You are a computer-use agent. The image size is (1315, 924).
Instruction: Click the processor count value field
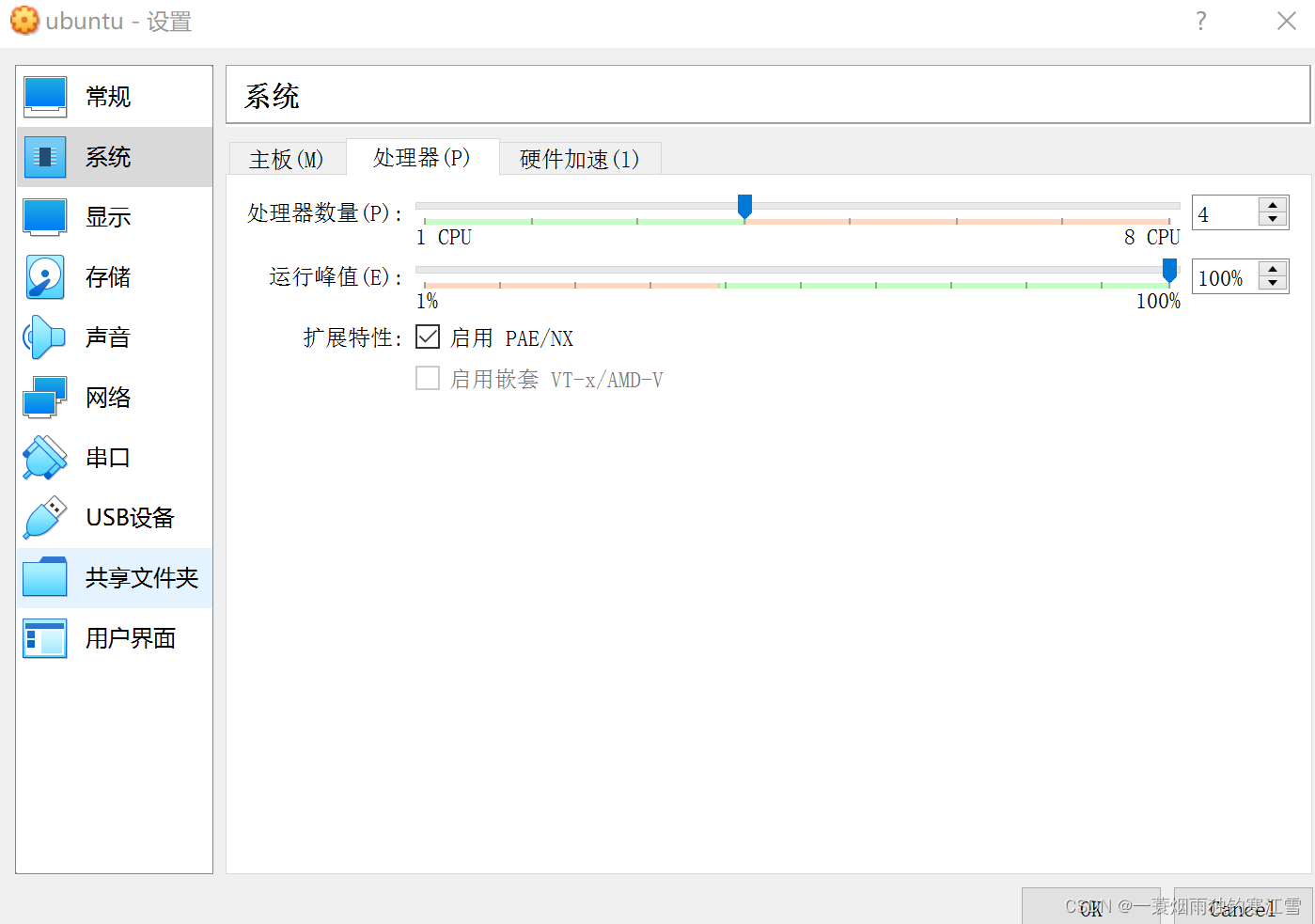point(1226,213)
